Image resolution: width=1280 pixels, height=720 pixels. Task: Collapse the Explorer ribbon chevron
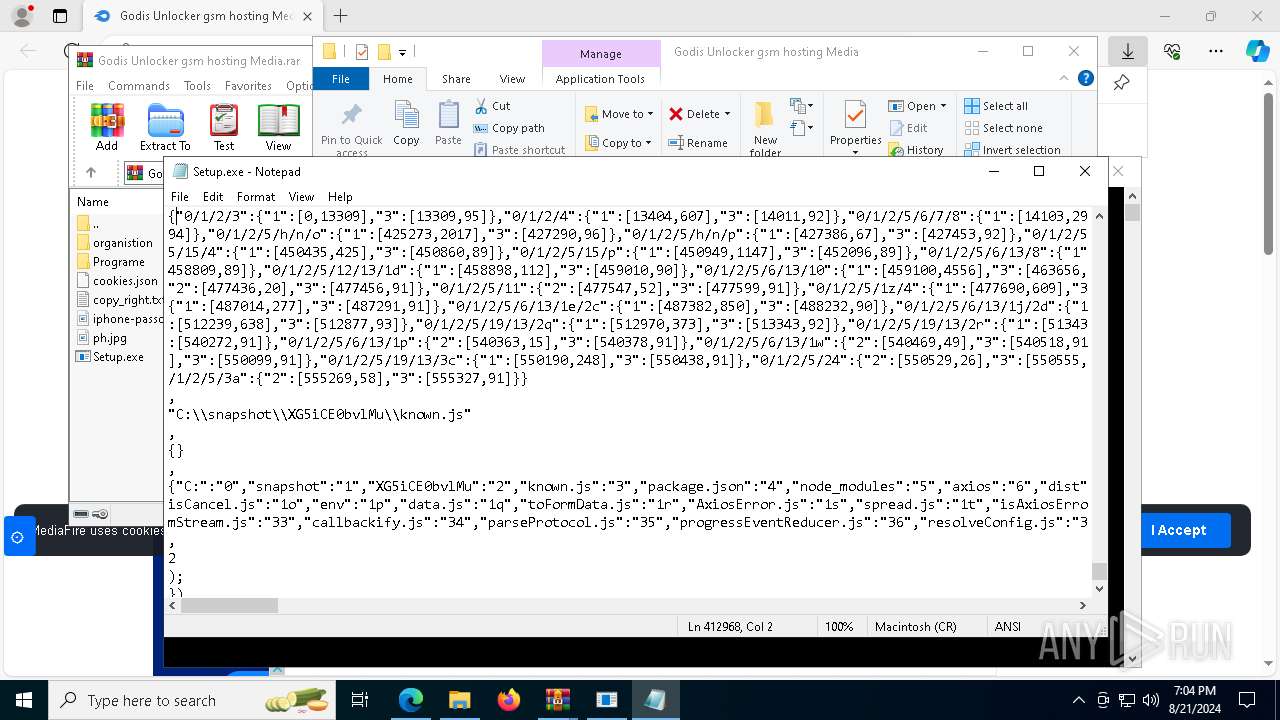pyautogui.click(x=1064, y=78)
